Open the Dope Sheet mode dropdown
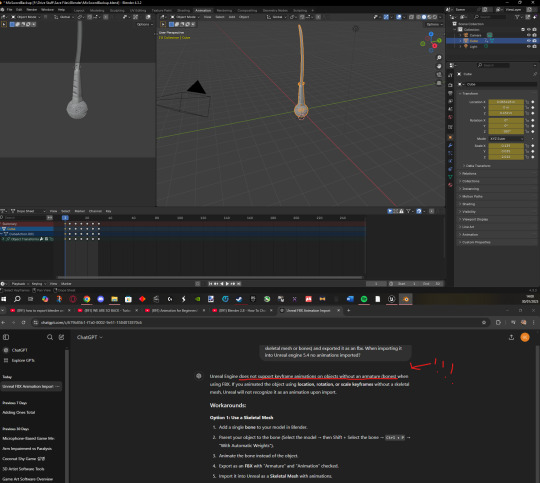540x483 pixels. [28, 211]
